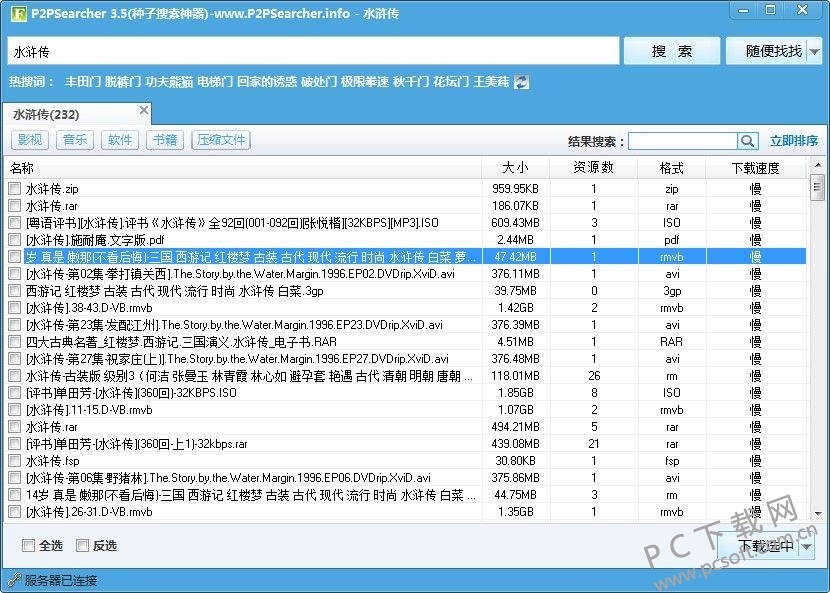Refresh the hot search words icon
The image size is (830, 593).
pos(521,82)
